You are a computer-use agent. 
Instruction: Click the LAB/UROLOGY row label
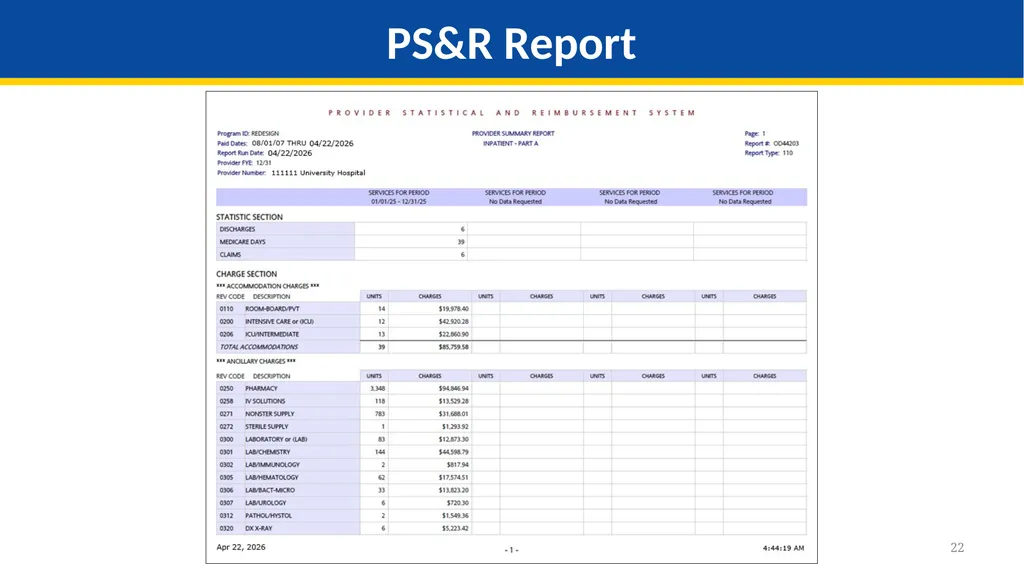pyautogui.click(x=266, y=503)
